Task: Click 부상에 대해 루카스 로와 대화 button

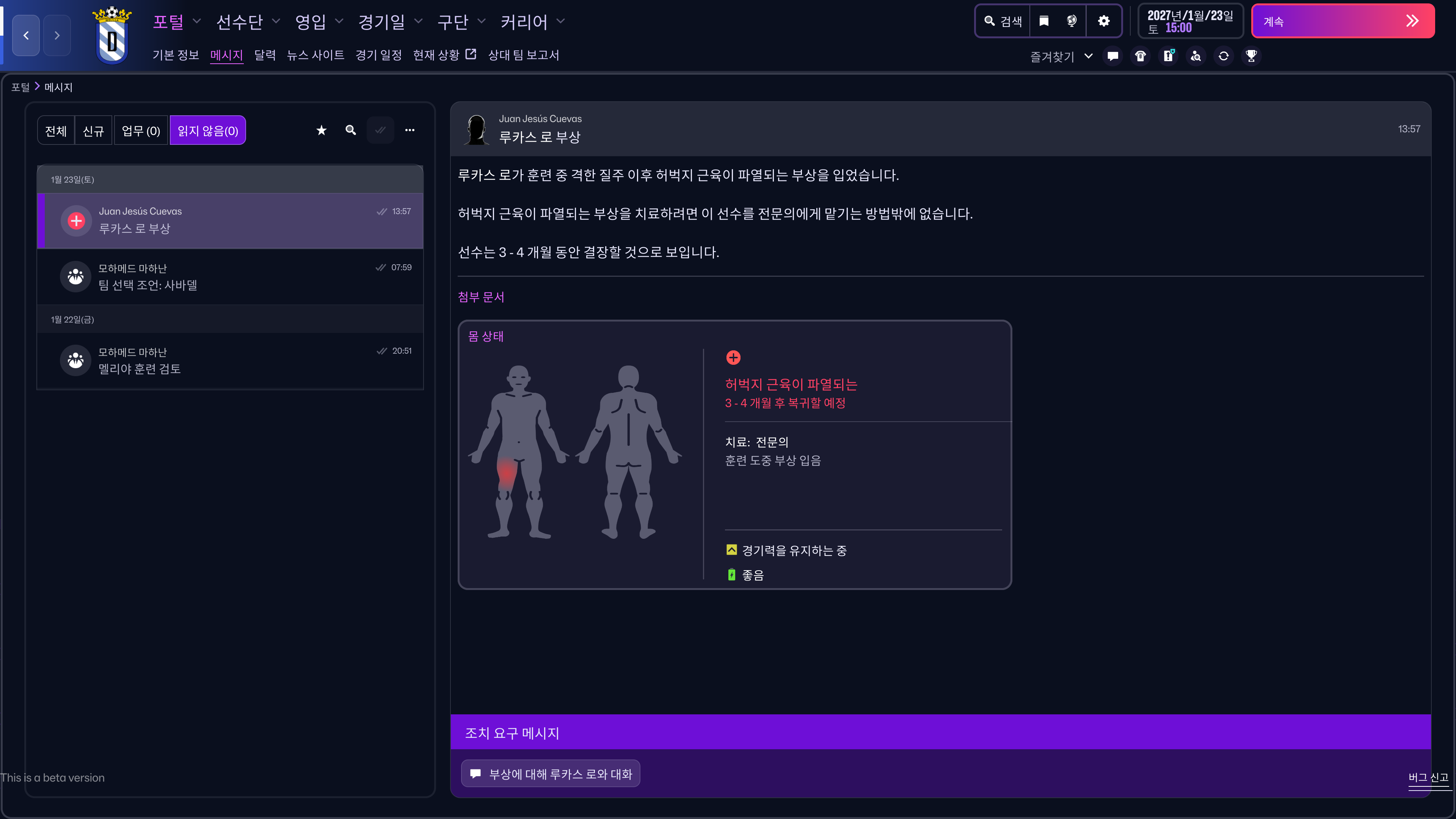Action: coord(551,774)
